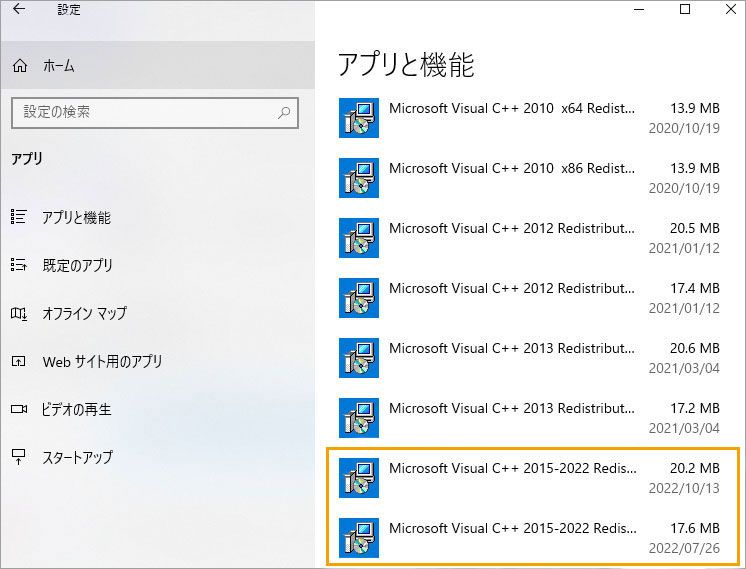Click icon of Visual C++ 2012 20.5 MB entry
The height and width of the screenshot is (569, 746).
tap(359, 238)
